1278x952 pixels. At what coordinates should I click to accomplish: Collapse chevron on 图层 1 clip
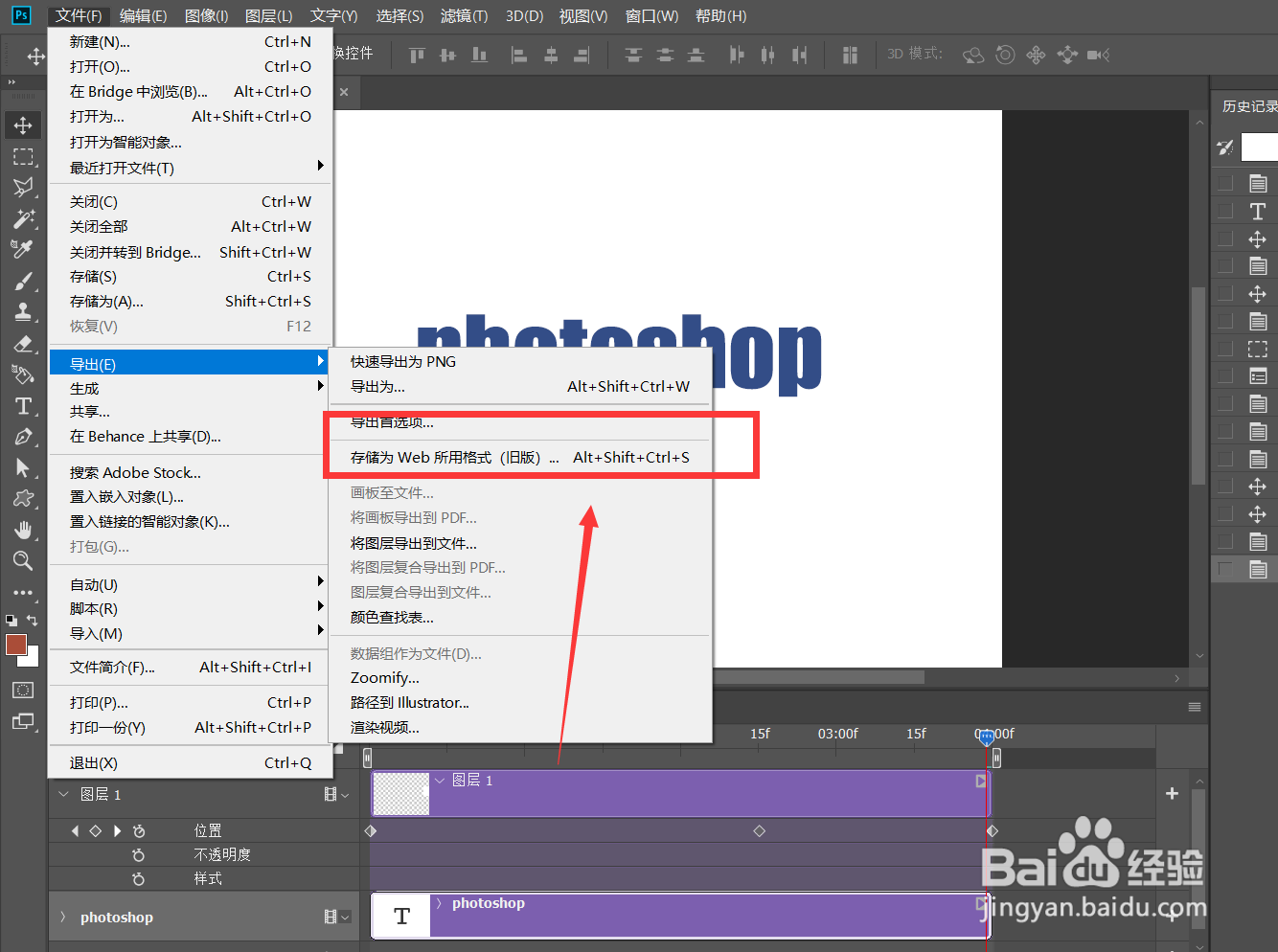coord(440,781)
